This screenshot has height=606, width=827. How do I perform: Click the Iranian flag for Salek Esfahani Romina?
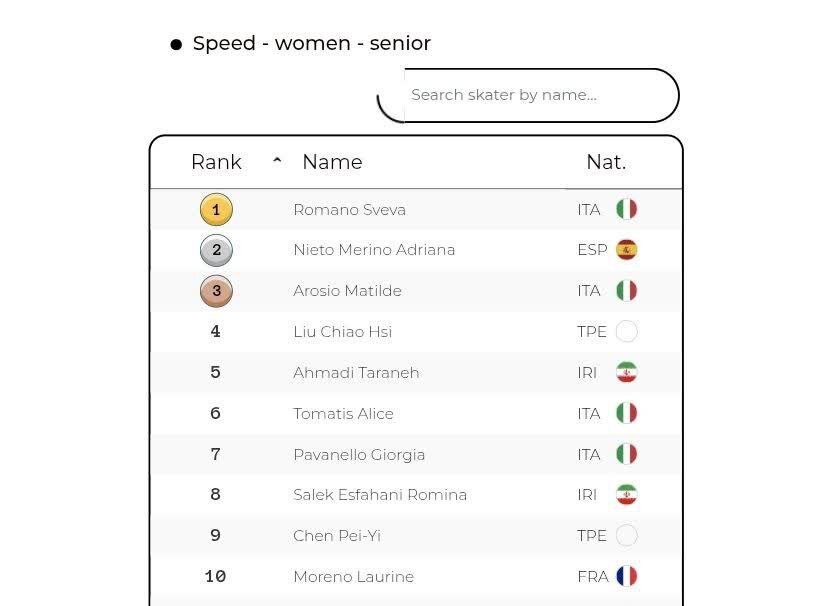(x=627, y=495)
